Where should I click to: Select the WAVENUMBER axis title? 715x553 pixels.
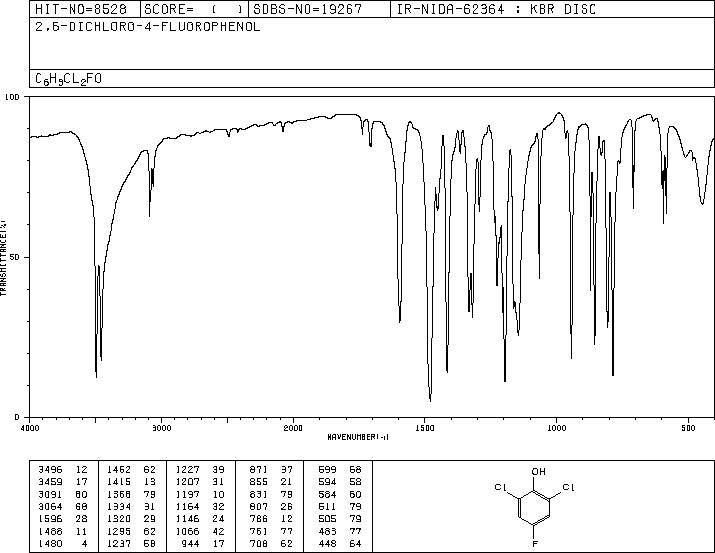(358, 437)
